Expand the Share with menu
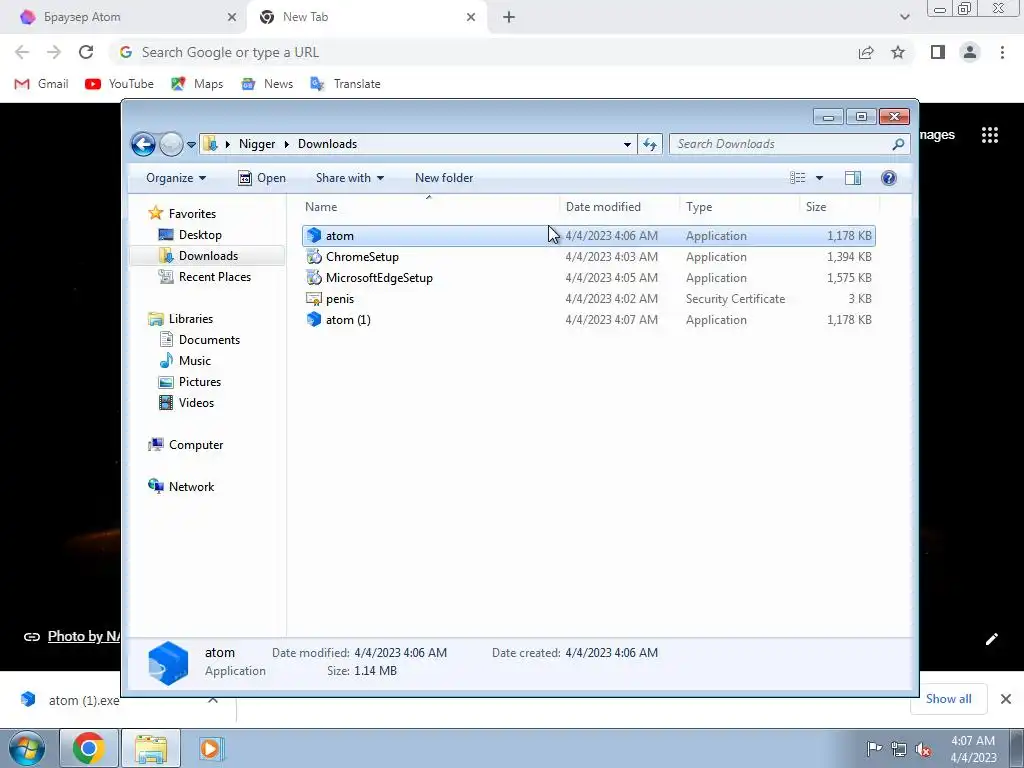1024x768 pixels. pos(349,178)
